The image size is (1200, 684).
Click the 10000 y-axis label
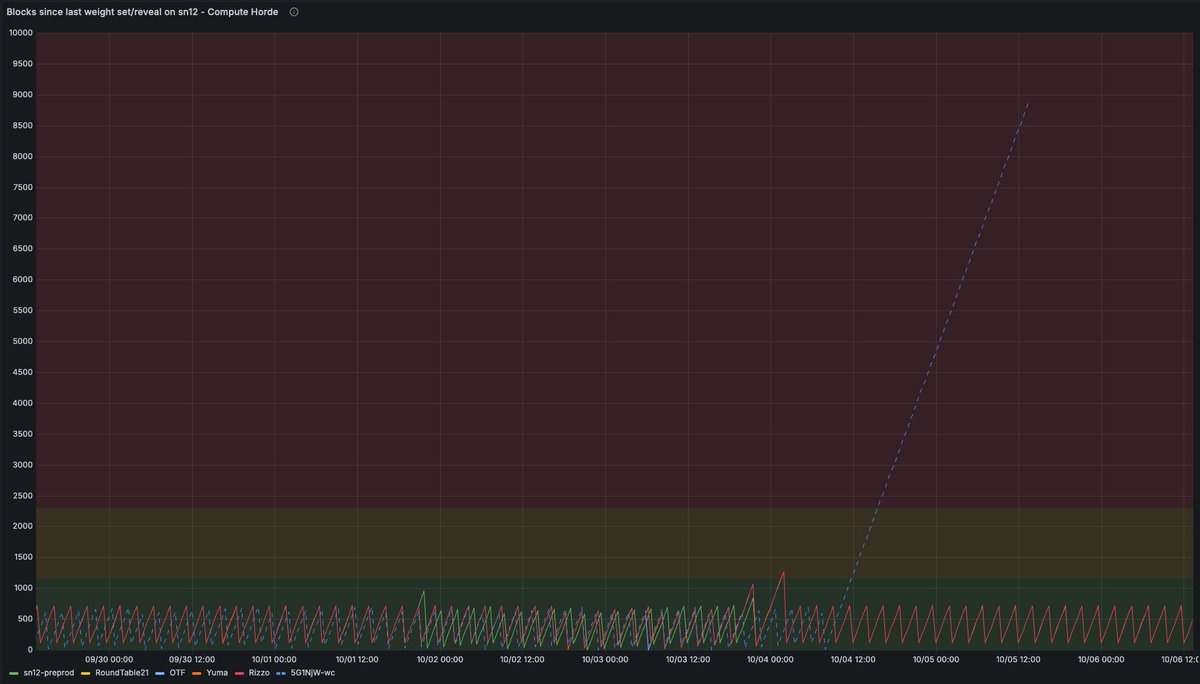tap(21, 33)
